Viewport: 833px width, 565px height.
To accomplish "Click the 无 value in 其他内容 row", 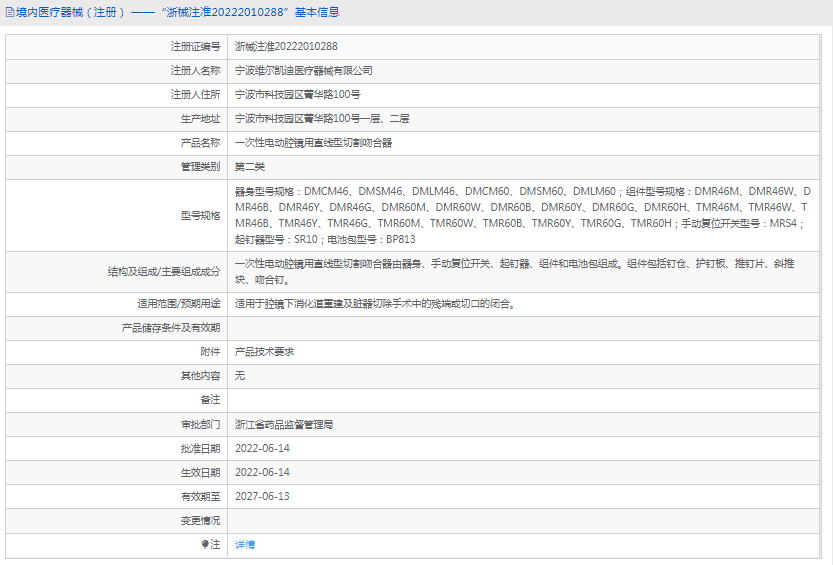I will coord(240,376).
